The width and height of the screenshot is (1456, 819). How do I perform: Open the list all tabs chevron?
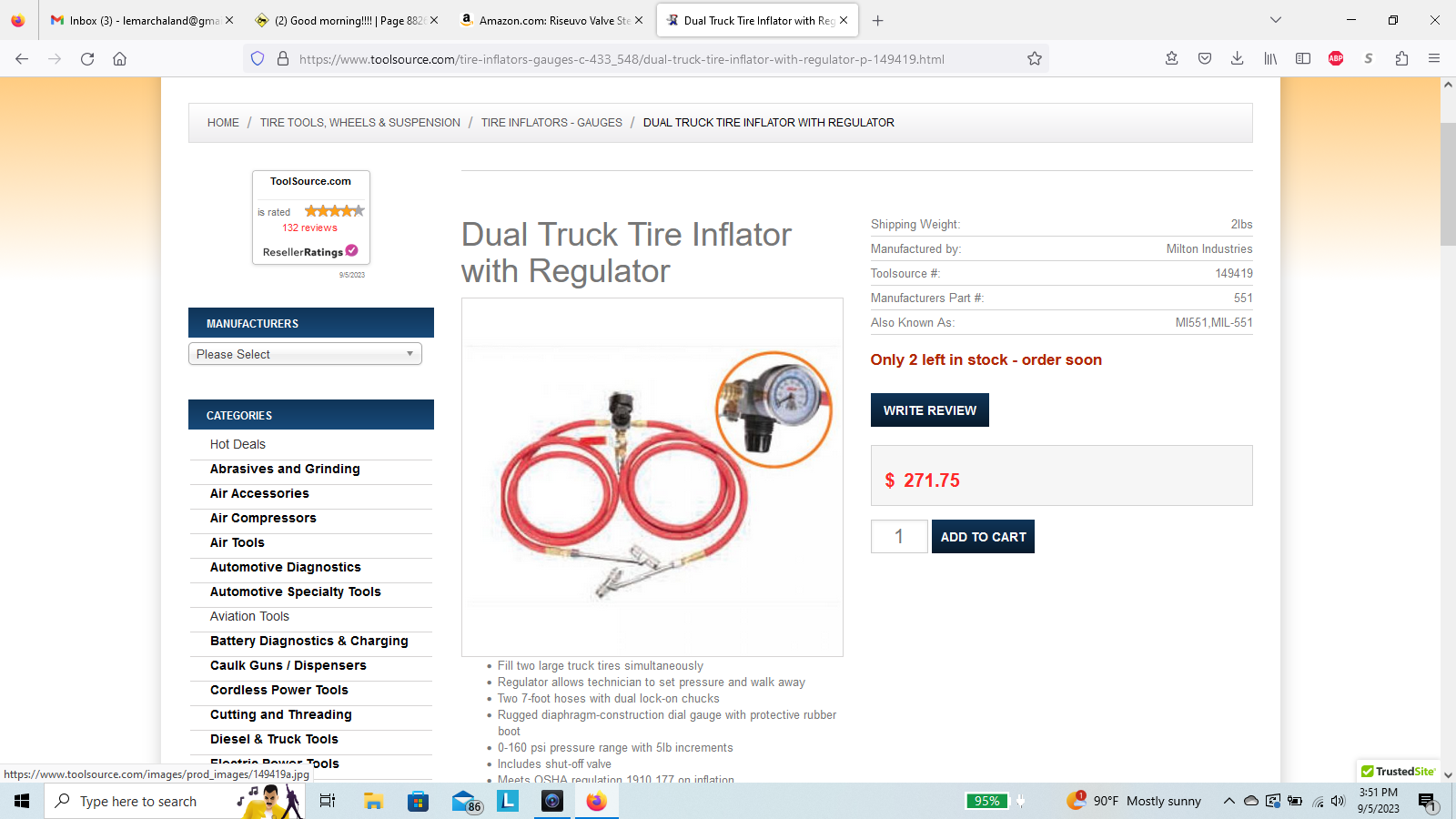1276,20
